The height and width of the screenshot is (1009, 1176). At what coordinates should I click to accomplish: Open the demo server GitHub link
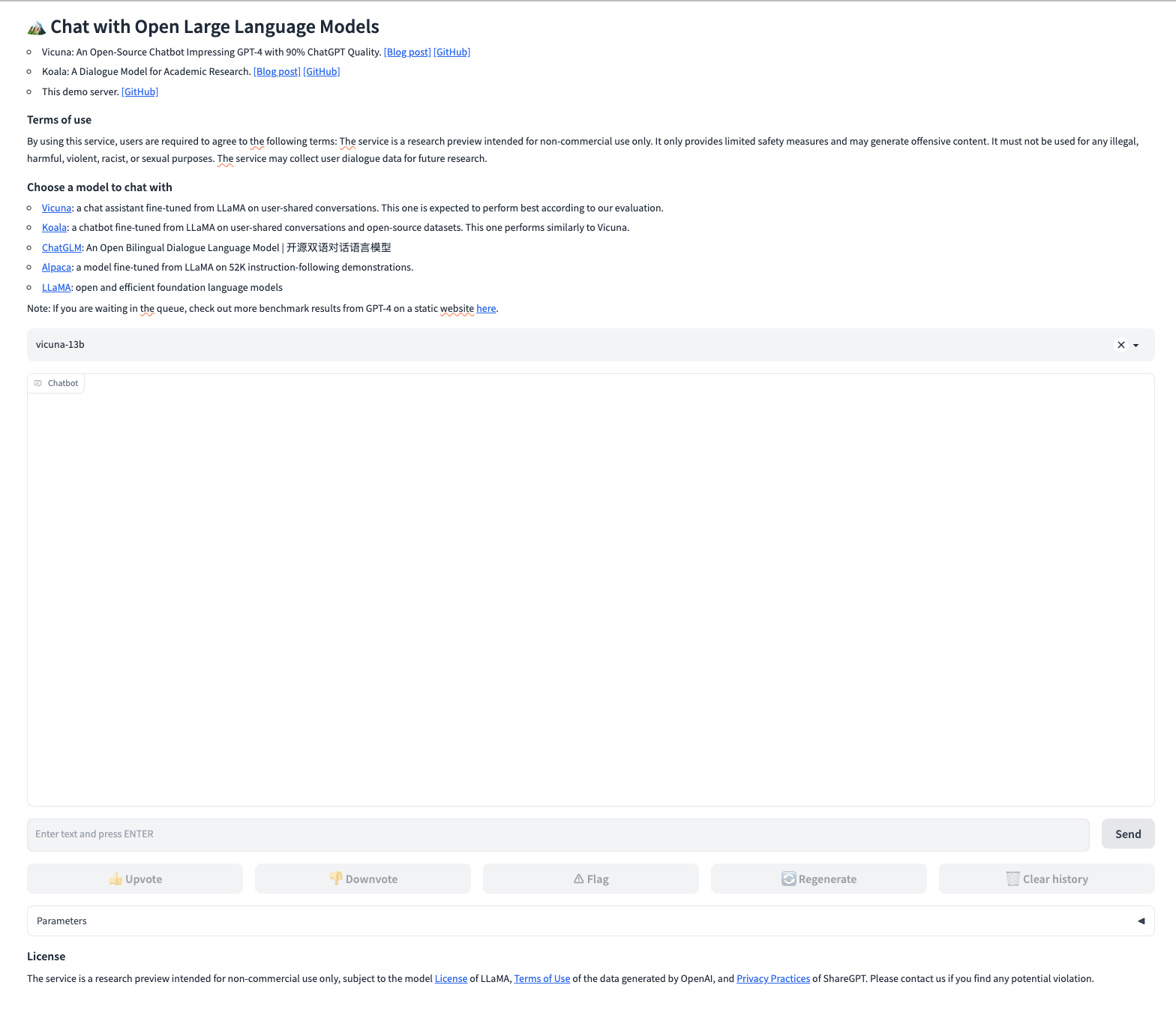[x=139, y=91]
